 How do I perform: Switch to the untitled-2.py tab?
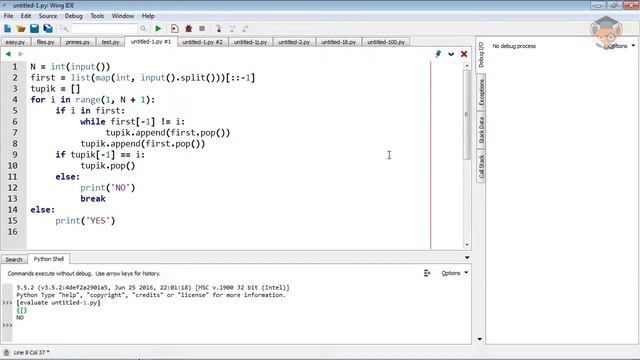294,42
